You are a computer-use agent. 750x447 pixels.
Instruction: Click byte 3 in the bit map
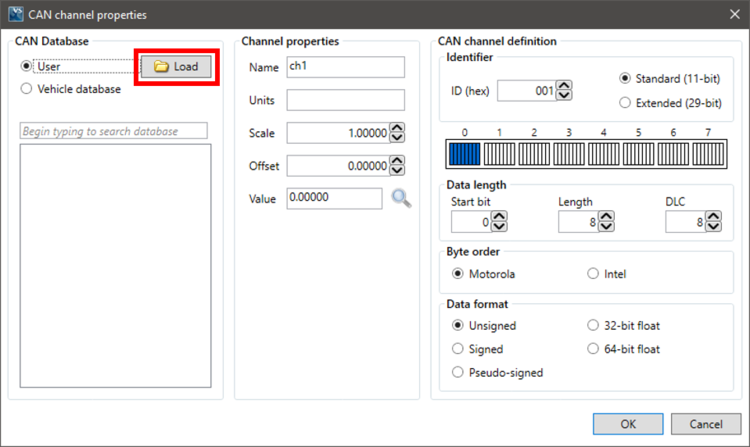[x=569, y=154]
